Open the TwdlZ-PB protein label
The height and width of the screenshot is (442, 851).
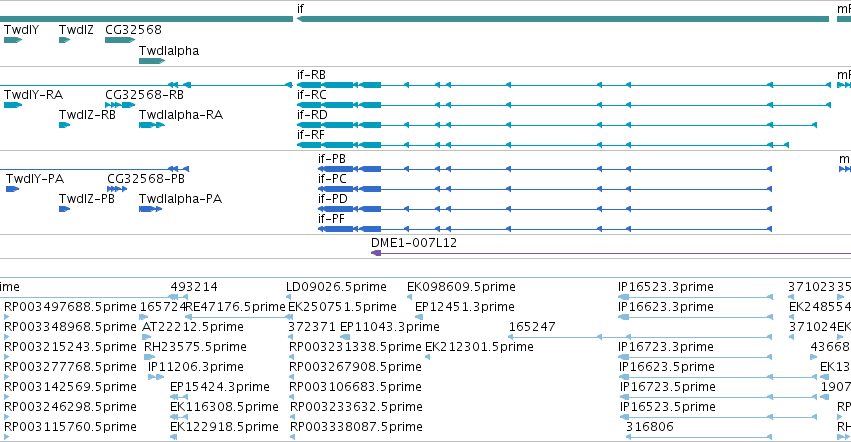[87, 199]
